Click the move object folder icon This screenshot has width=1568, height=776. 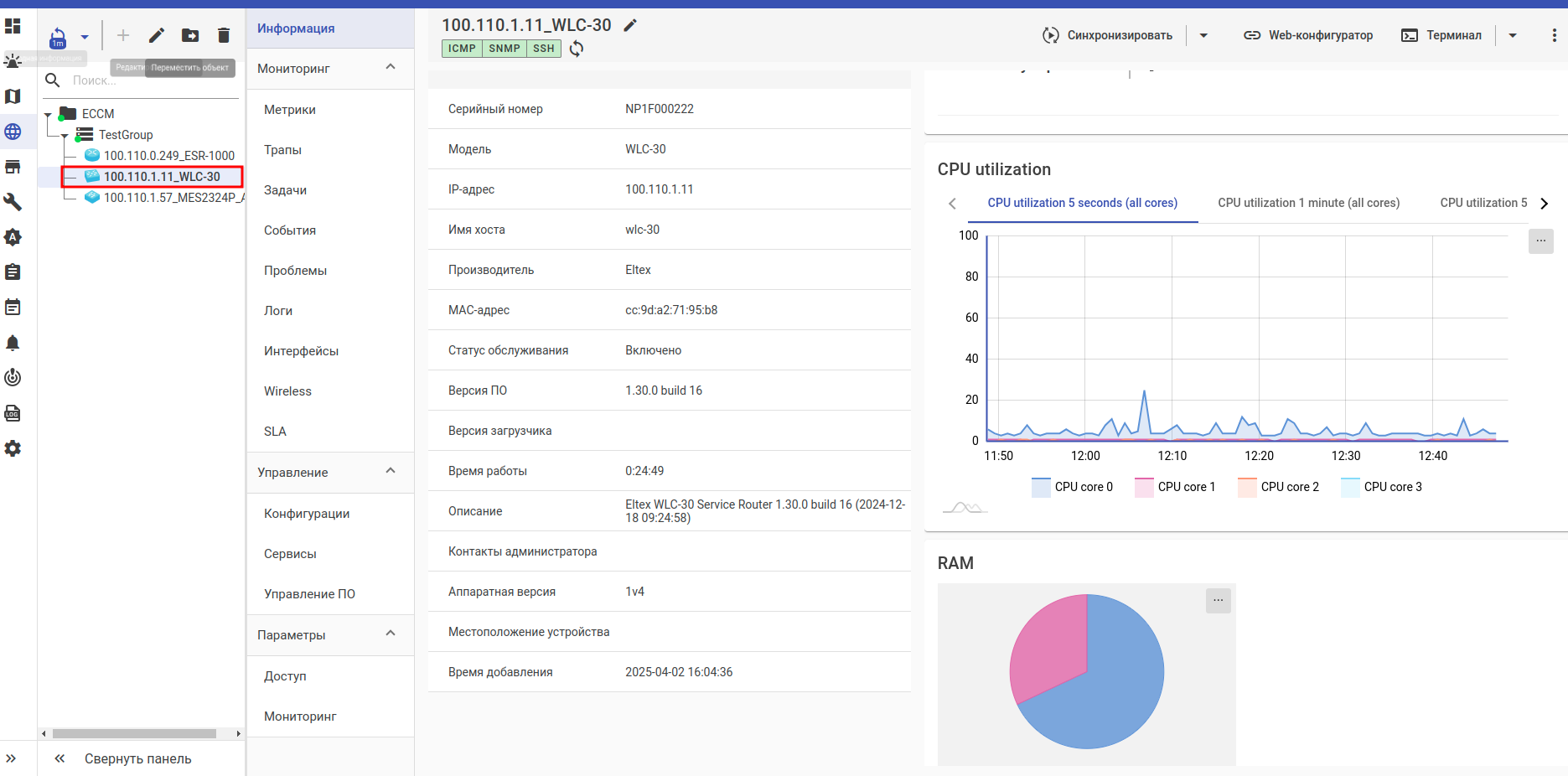pyautogui.click(x=190, y=35)
